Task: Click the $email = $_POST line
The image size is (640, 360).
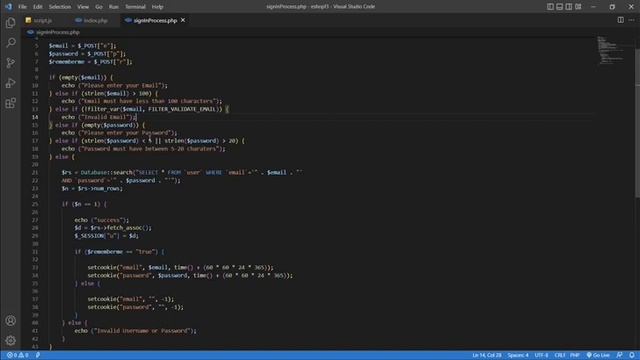Action: click(x=82, y=46)
